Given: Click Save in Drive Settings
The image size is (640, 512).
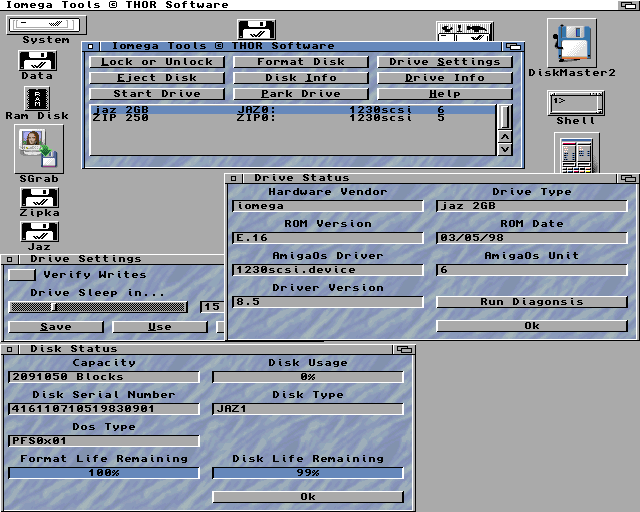Looking at the screenshot, I should click(56, 327).
